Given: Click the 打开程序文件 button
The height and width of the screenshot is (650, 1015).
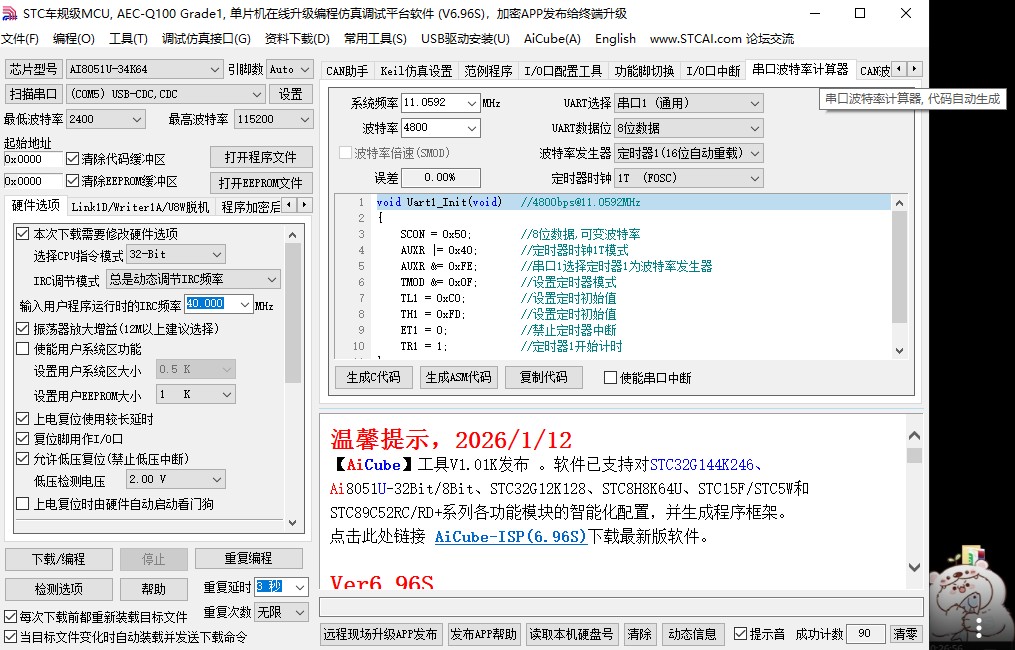Looking at the screenshot, I should point(260,157).
